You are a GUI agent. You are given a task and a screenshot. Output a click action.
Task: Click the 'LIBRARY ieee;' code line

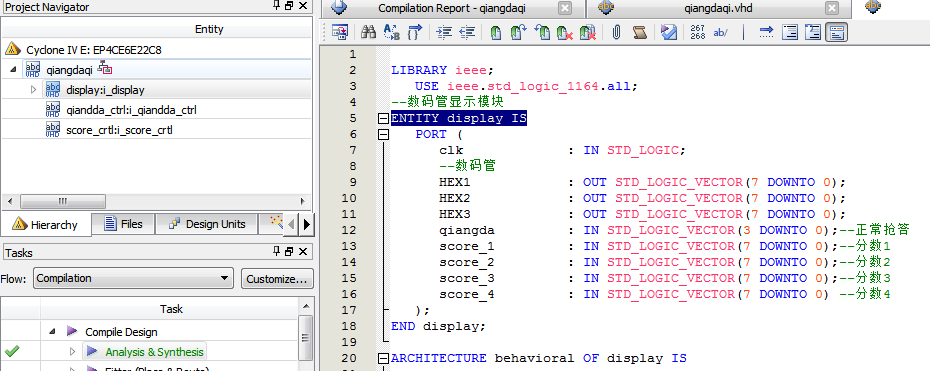442,70
